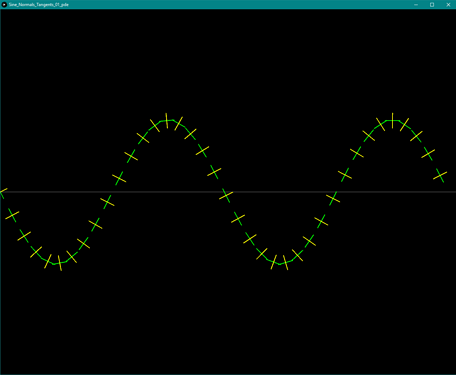Viewport: 456px width, 375px height.
Task: Click the Processing sketch icon in title bar
Action: [x=4, y=5]
